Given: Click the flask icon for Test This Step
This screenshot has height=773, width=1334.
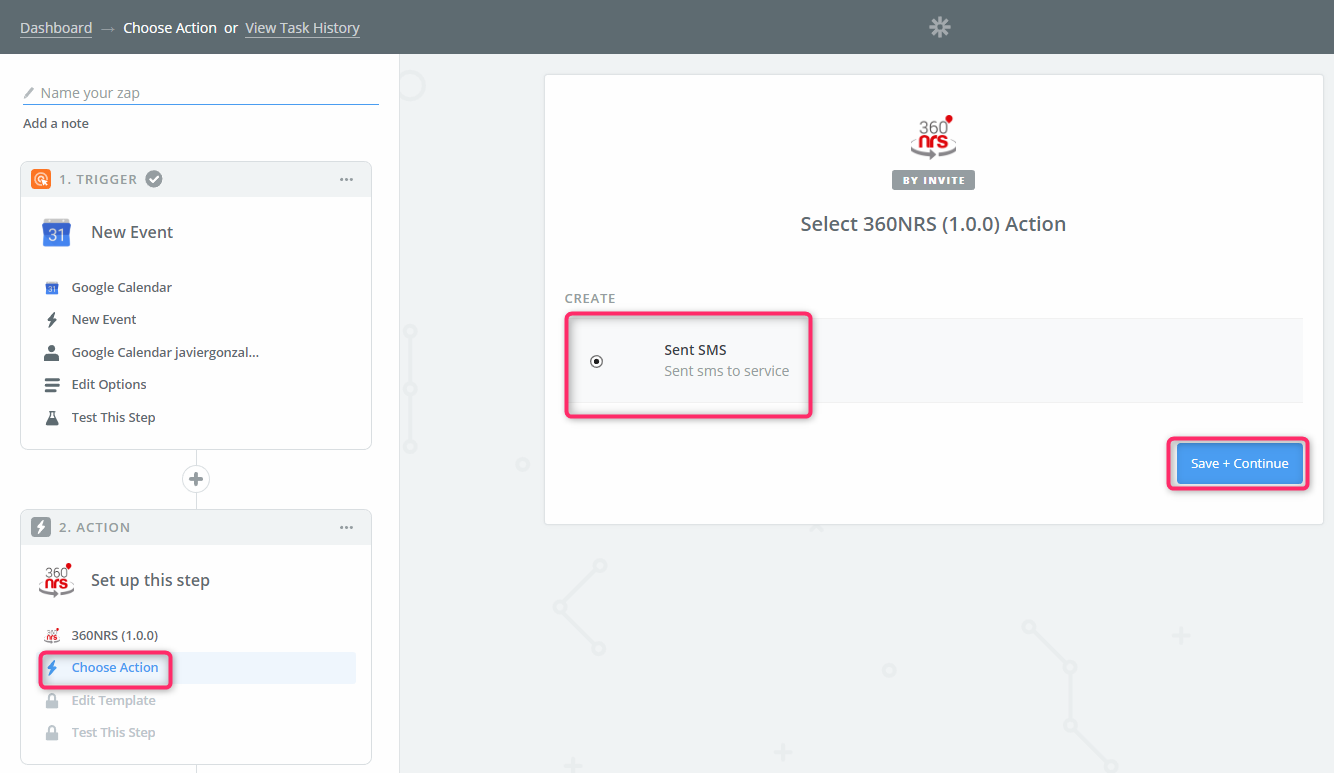Looking at the screenshot, I should 52,418.
